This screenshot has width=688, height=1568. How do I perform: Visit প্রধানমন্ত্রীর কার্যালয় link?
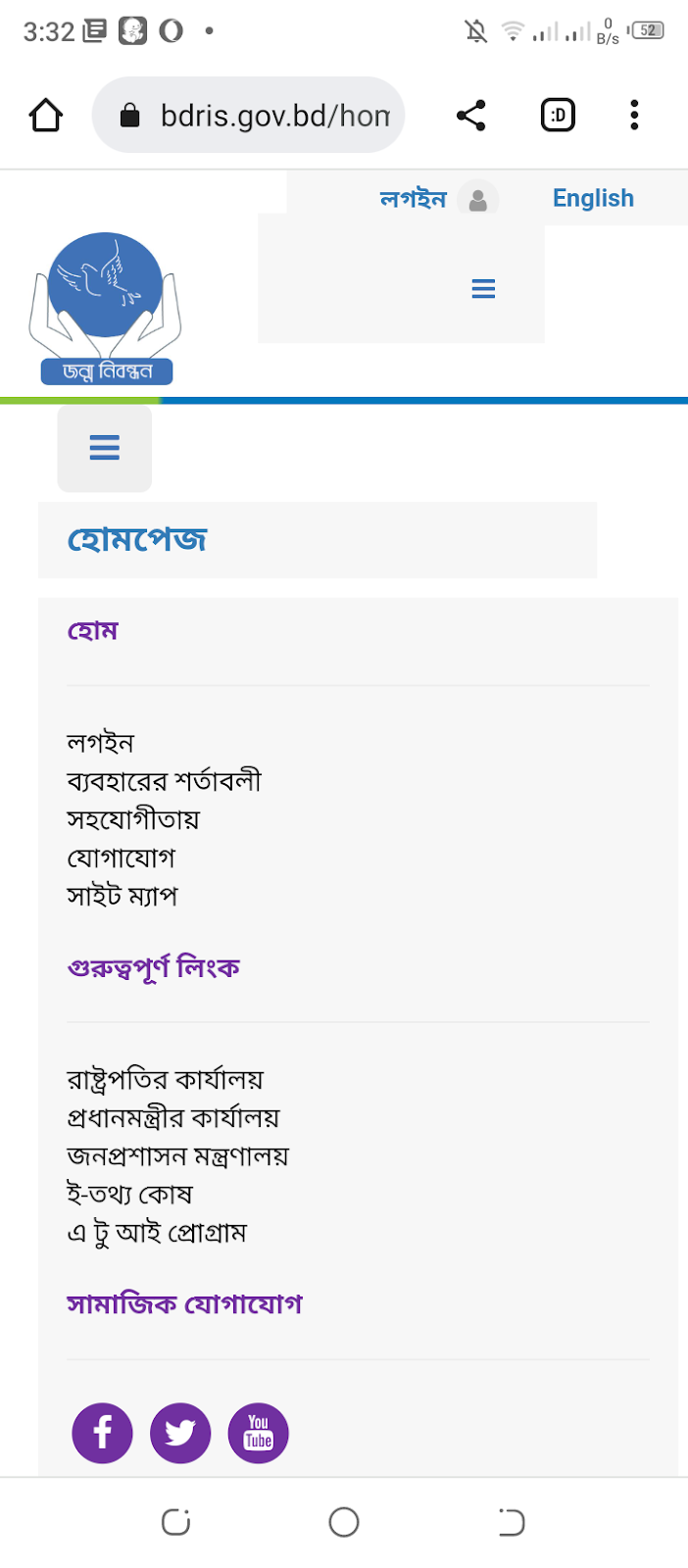pyautogui.click(x=173, y=1117)
